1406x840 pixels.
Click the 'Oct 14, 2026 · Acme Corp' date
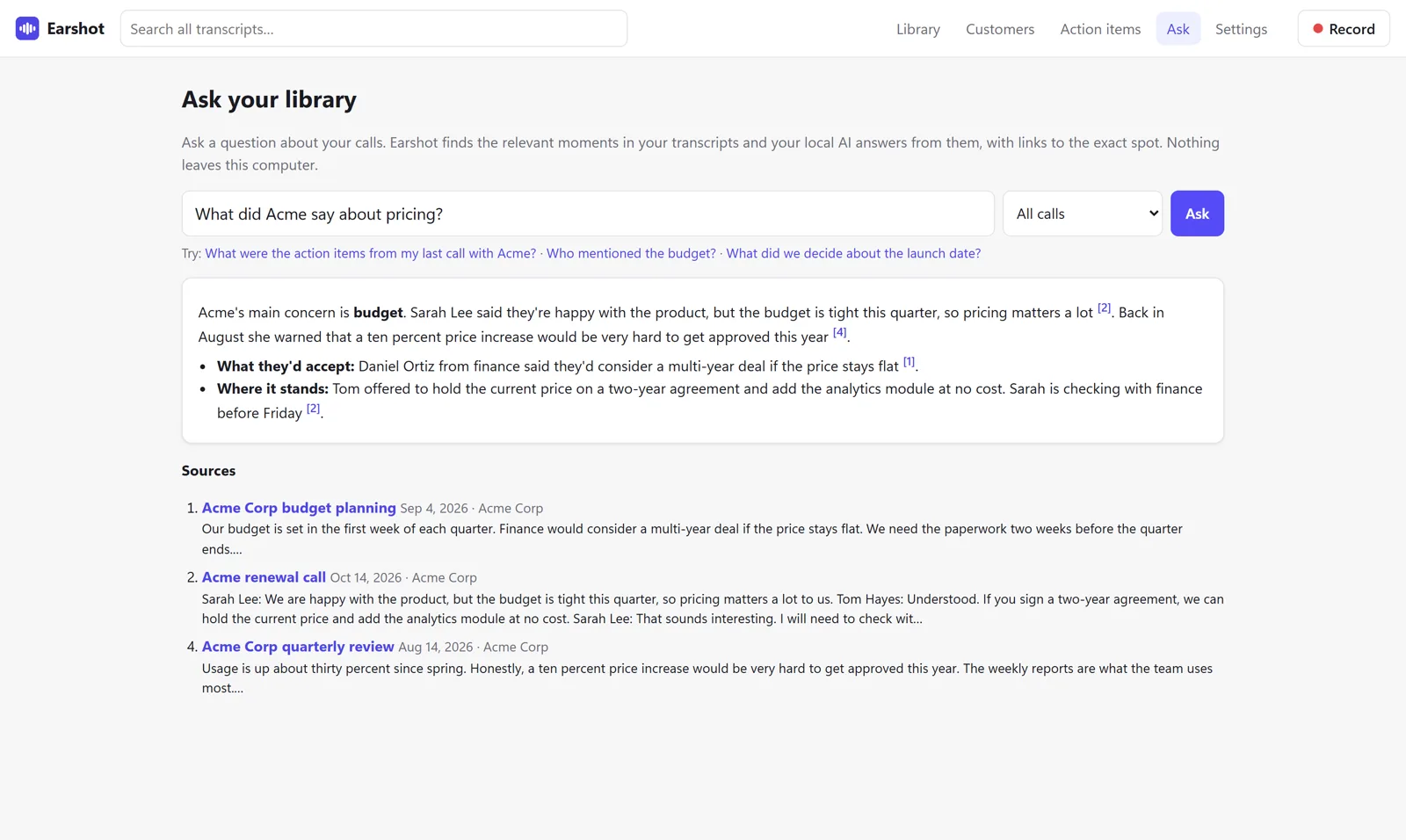pyautogui.click(x=403, y=578)
